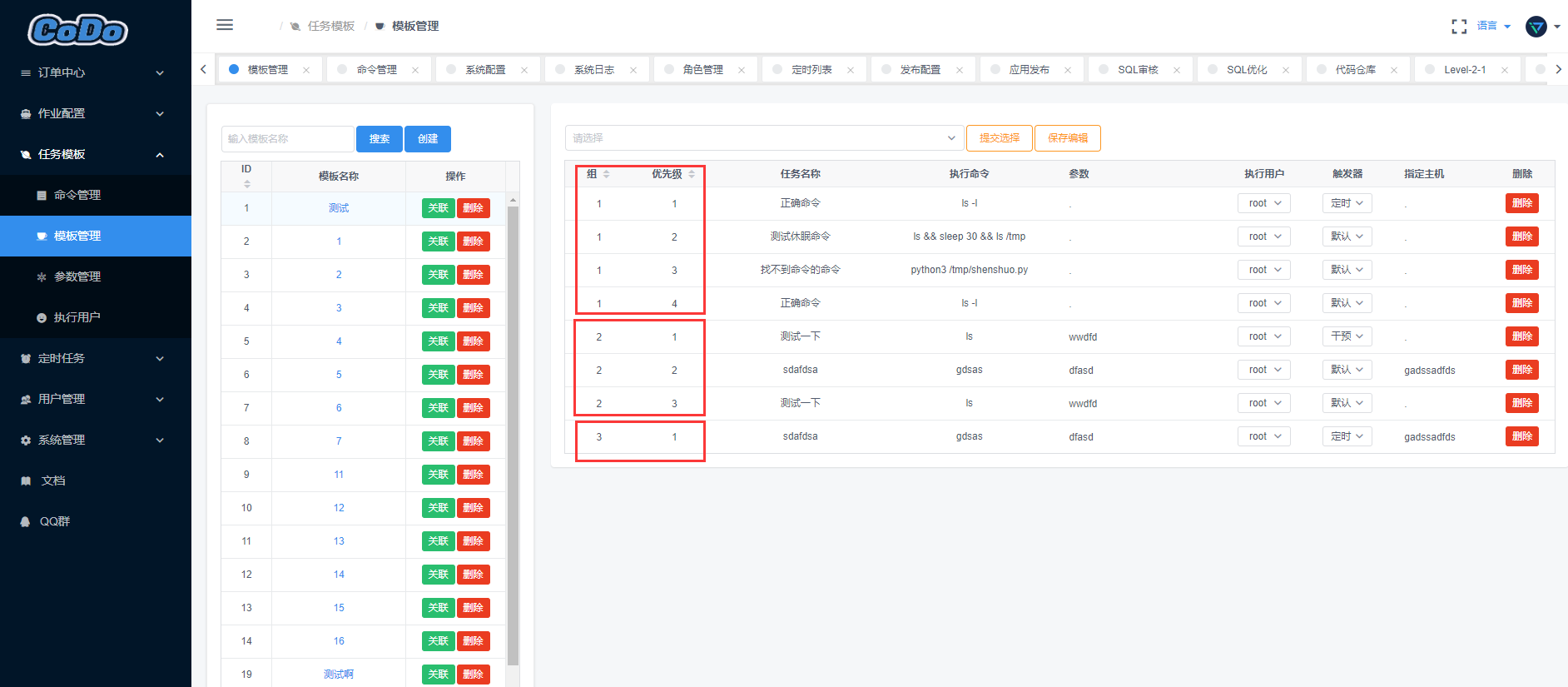Click 关联 for template ID 10
This screenshot has width=1568, height=687.
coord(439,508)
